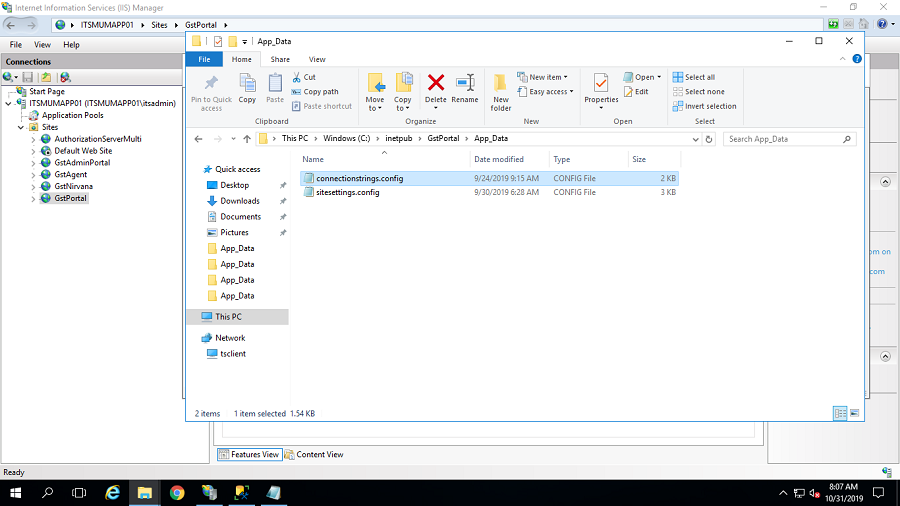Click the Search App_Data field
The image size is (900, 506).
789,139
